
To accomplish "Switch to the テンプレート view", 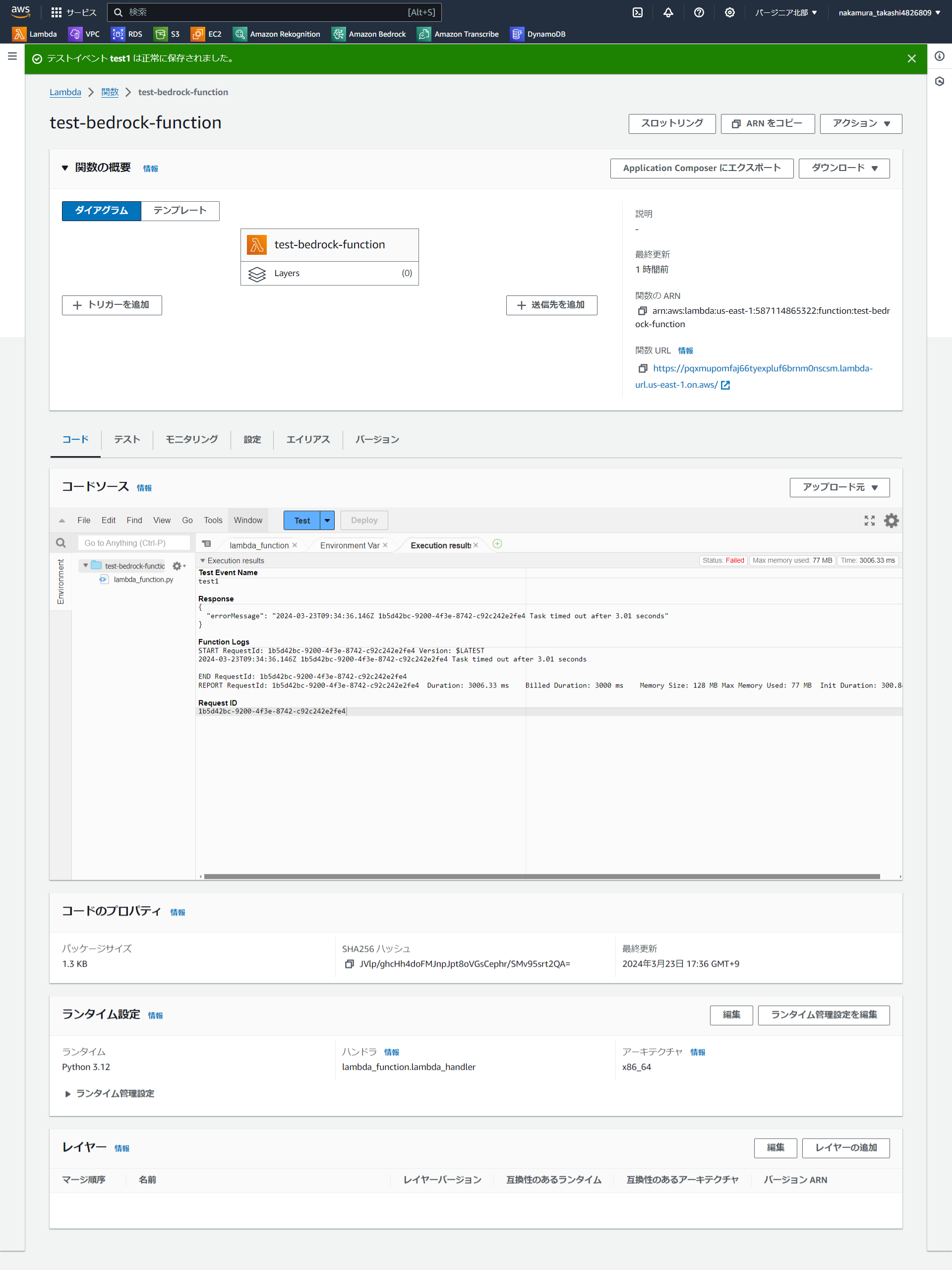I will [x=179, y=211].
